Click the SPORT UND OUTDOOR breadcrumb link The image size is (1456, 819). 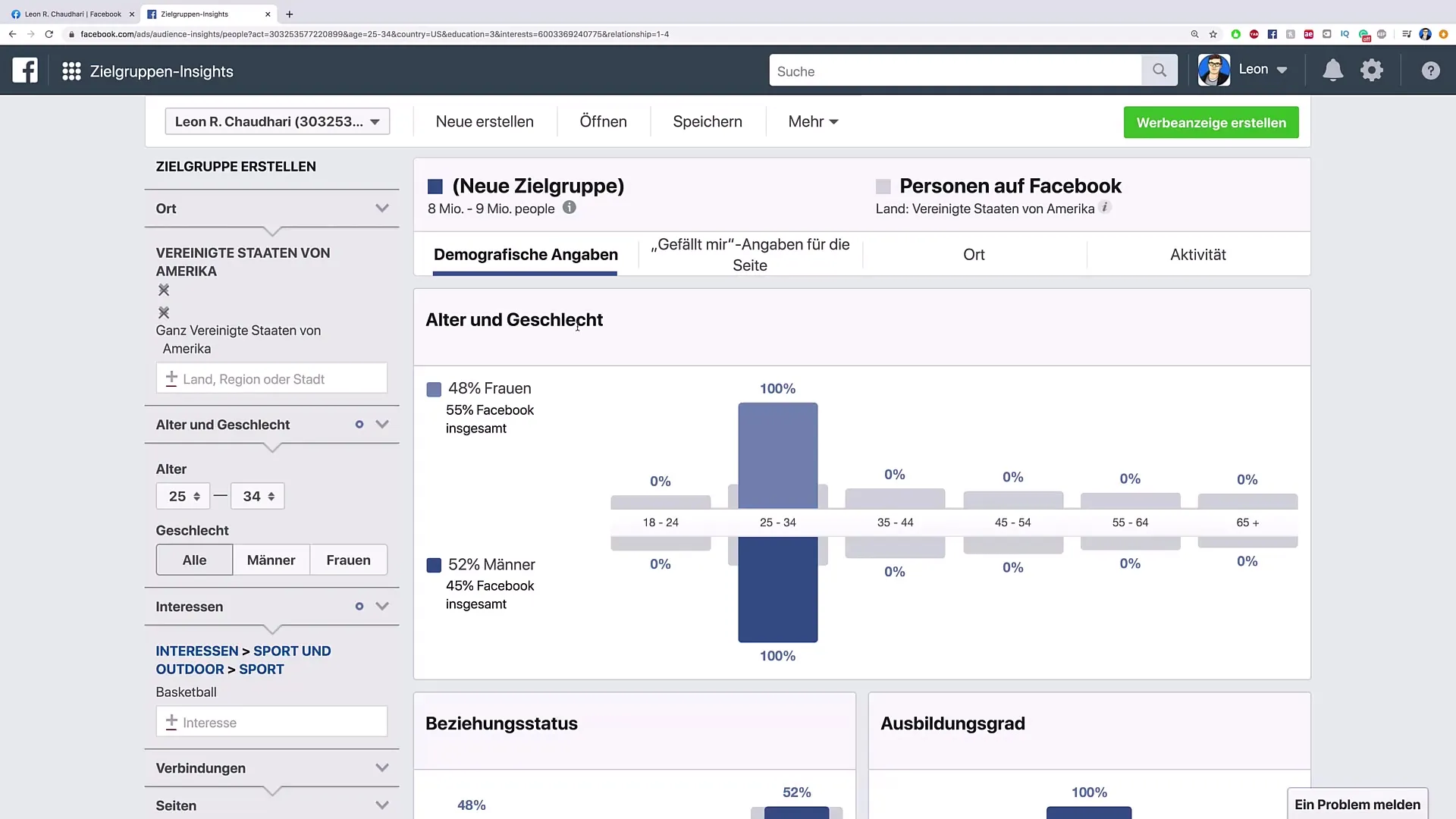coord(243,660)
